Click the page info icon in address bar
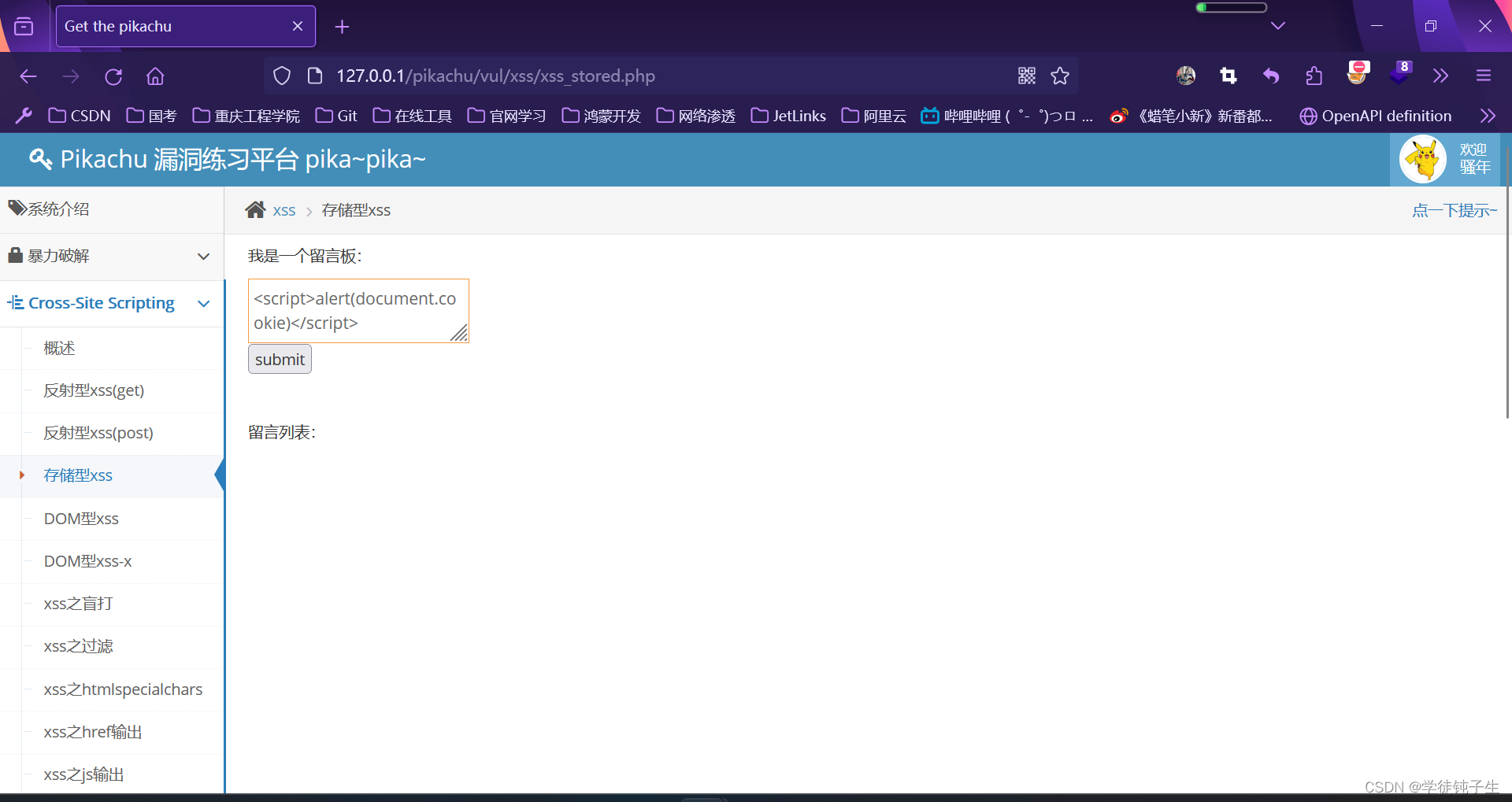This screenshot has height=802, width=1512. pos(315,76)
